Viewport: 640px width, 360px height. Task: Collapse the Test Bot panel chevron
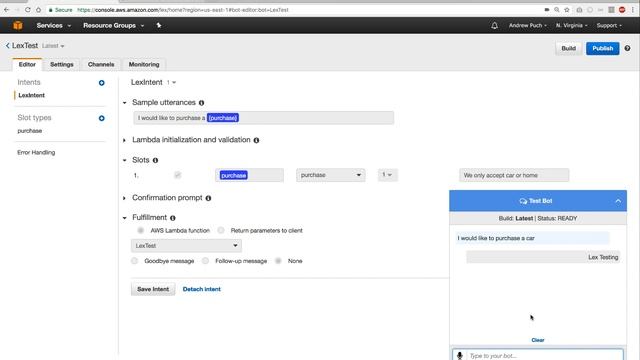coord(618,201)
